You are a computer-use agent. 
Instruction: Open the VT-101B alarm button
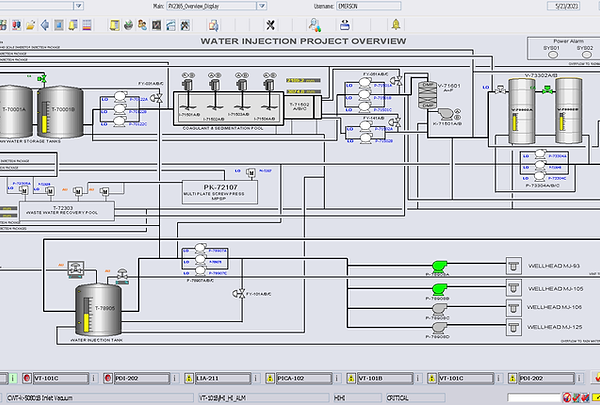click(385, 378)
